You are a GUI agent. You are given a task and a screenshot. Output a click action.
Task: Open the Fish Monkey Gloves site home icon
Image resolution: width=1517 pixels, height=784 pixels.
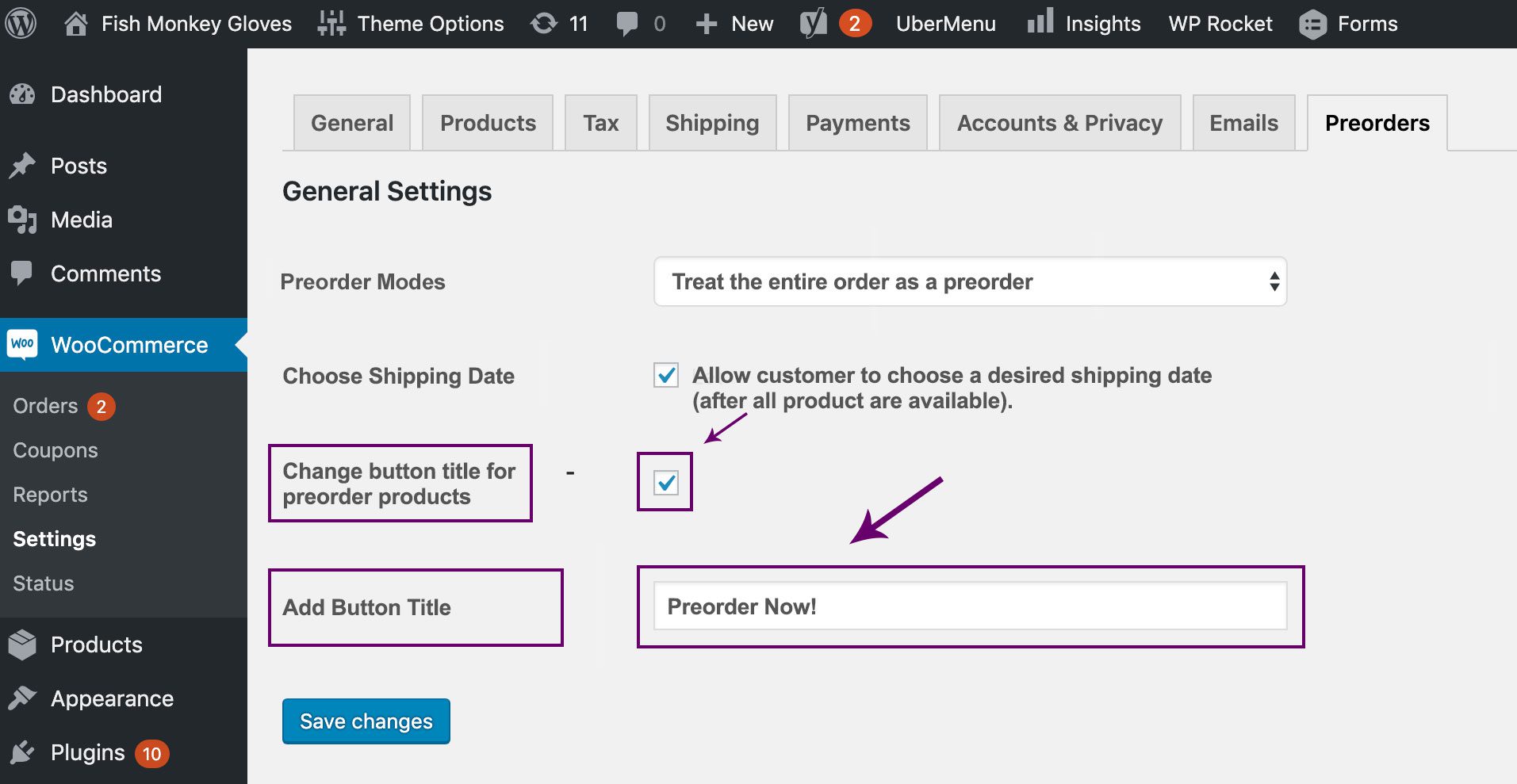pos(77,23)
